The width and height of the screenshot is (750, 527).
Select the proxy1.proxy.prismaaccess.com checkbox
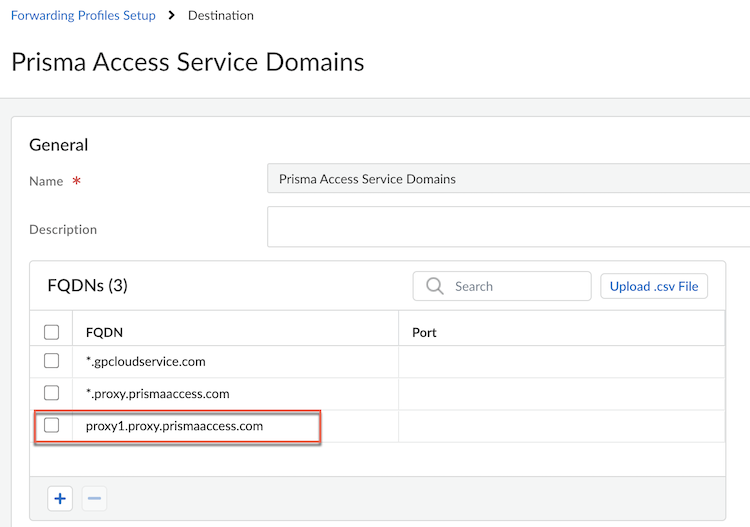[x=52, y=425]
